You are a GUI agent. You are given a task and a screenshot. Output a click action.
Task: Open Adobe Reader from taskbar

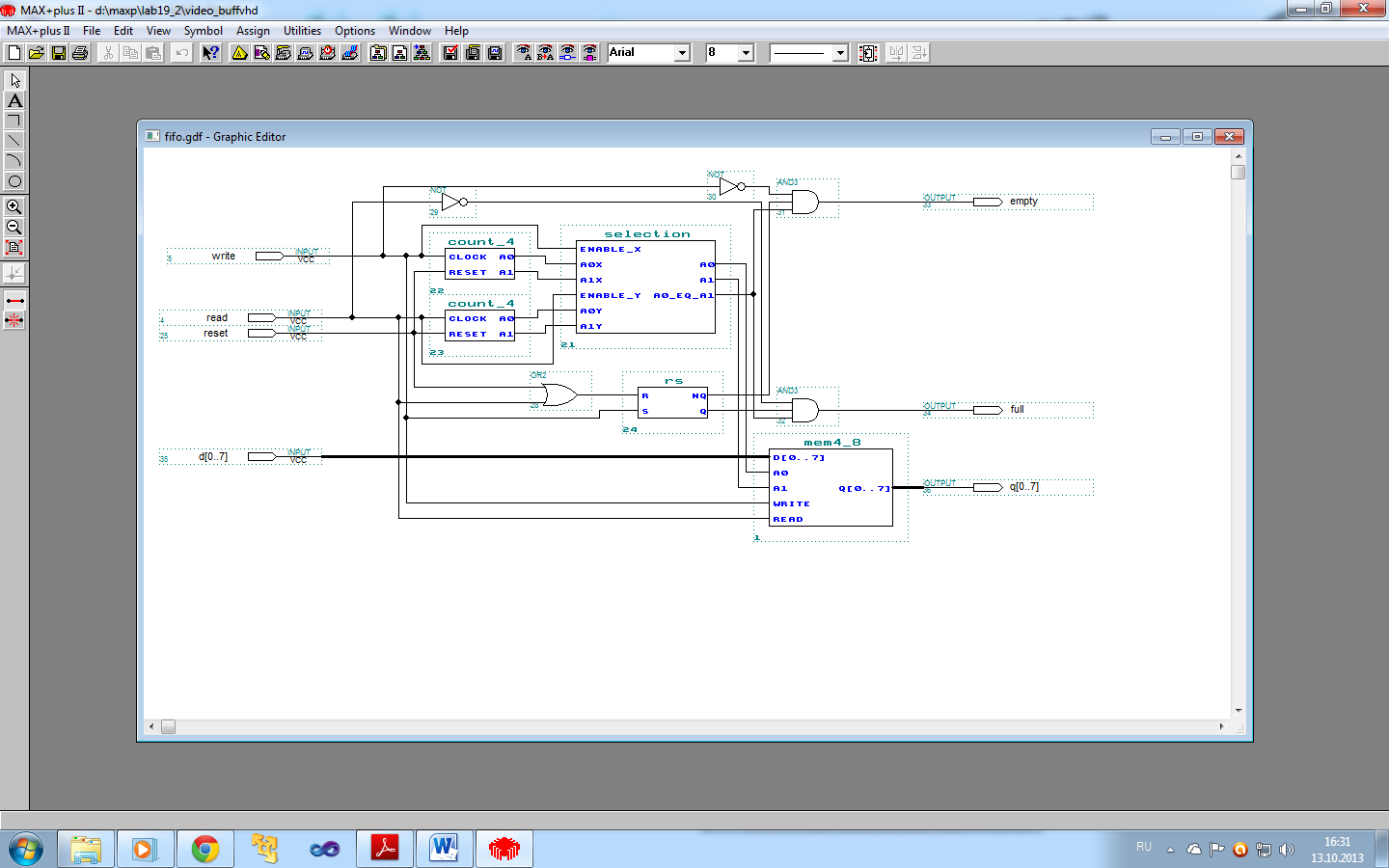coord(384,850)
